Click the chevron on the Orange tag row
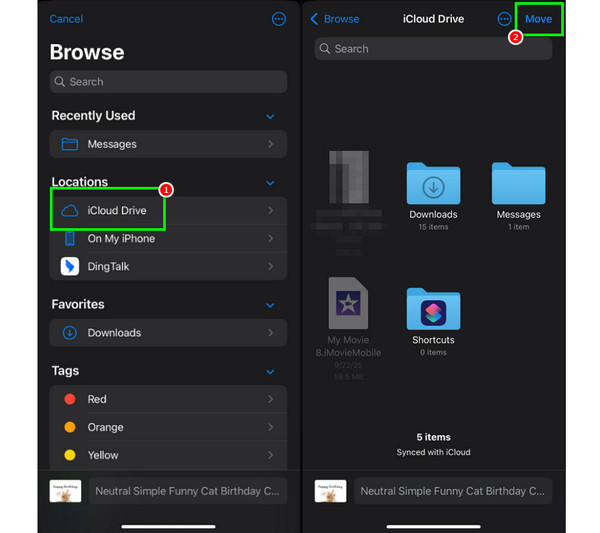Viewport: 600px width, 533px height. pos(271,427)
